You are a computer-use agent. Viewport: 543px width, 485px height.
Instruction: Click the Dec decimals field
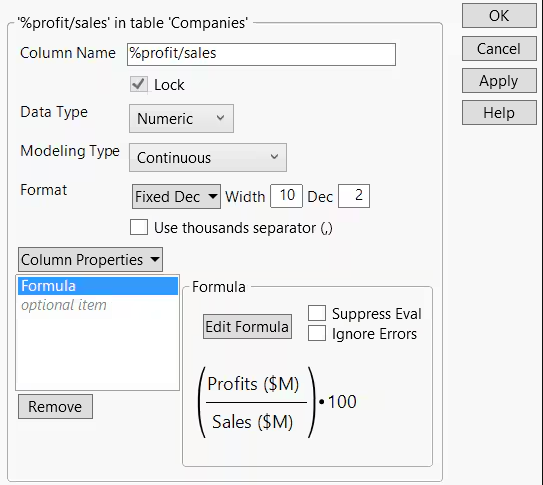(354, 196)
